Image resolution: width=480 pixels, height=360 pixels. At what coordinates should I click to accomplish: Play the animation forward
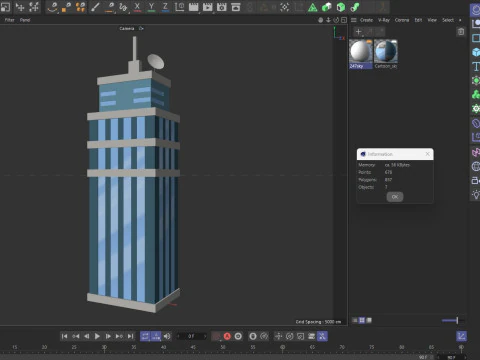pyautogui.click(x=97, y=336)
